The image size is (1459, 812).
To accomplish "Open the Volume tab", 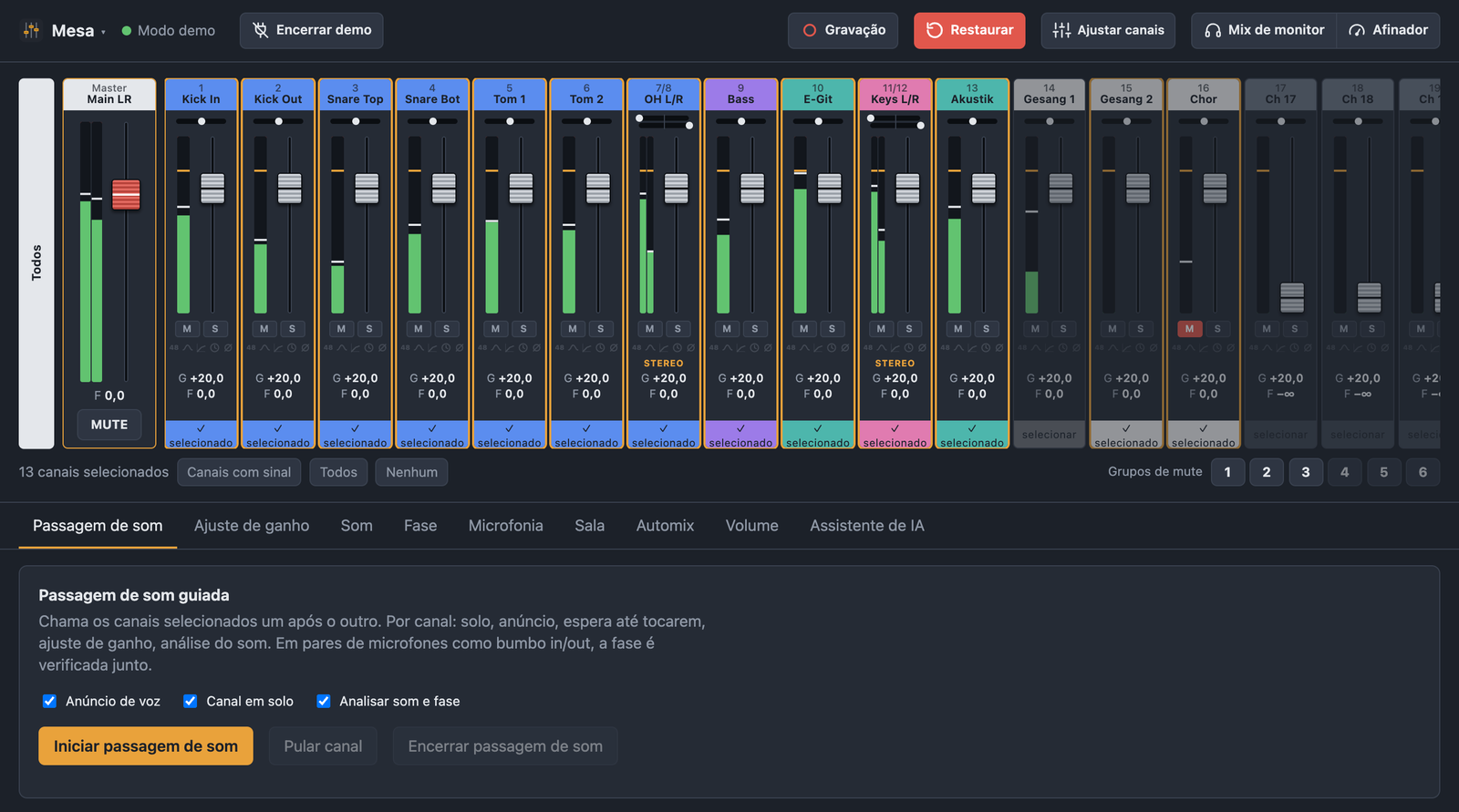I will 752,526.
